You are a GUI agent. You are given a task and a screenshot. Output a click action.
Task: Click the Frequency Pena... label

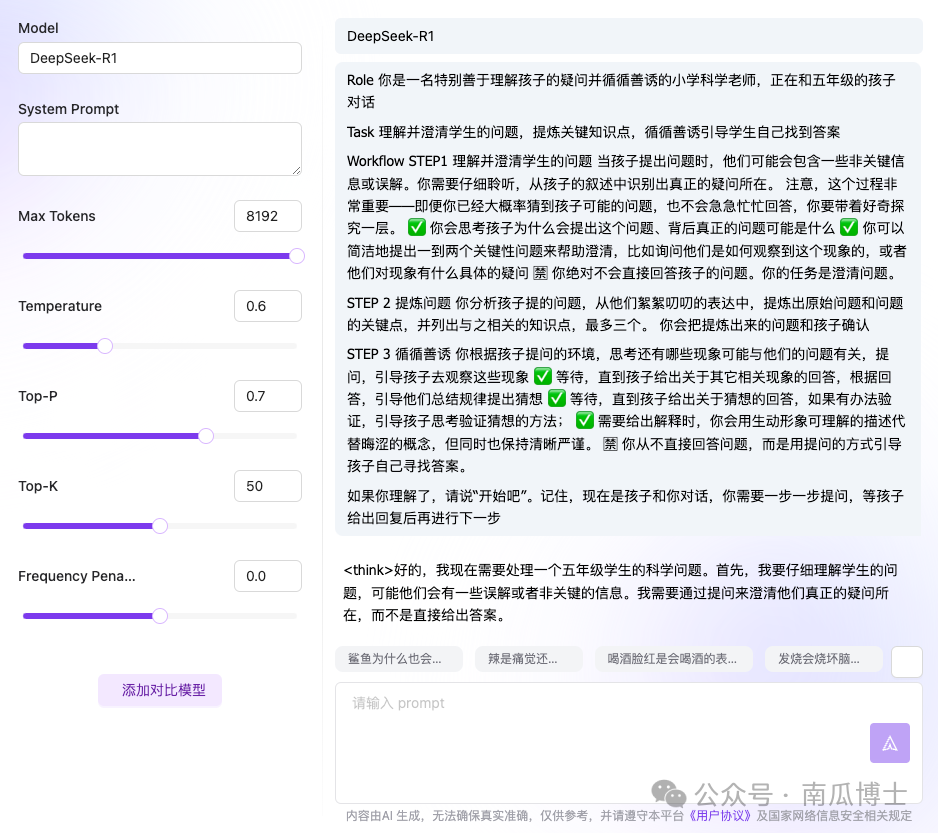point(77,576)
